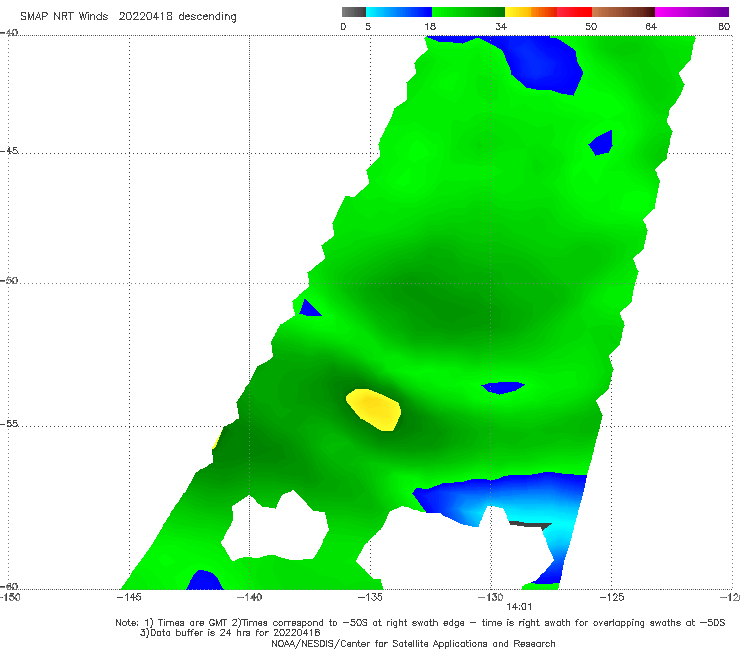Click the longitude label '-125'
Screen dimensions: 740x650
pos(612,597)
